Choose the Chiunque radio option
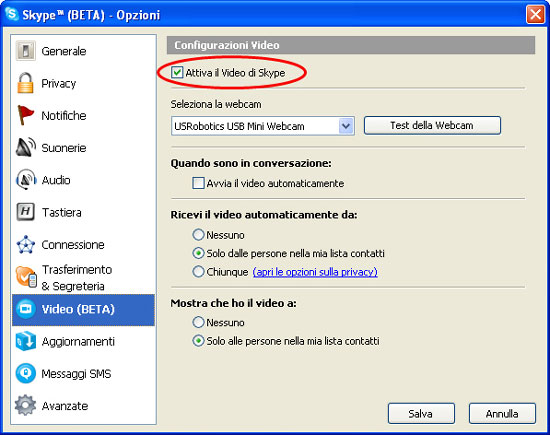 (198, 272)
